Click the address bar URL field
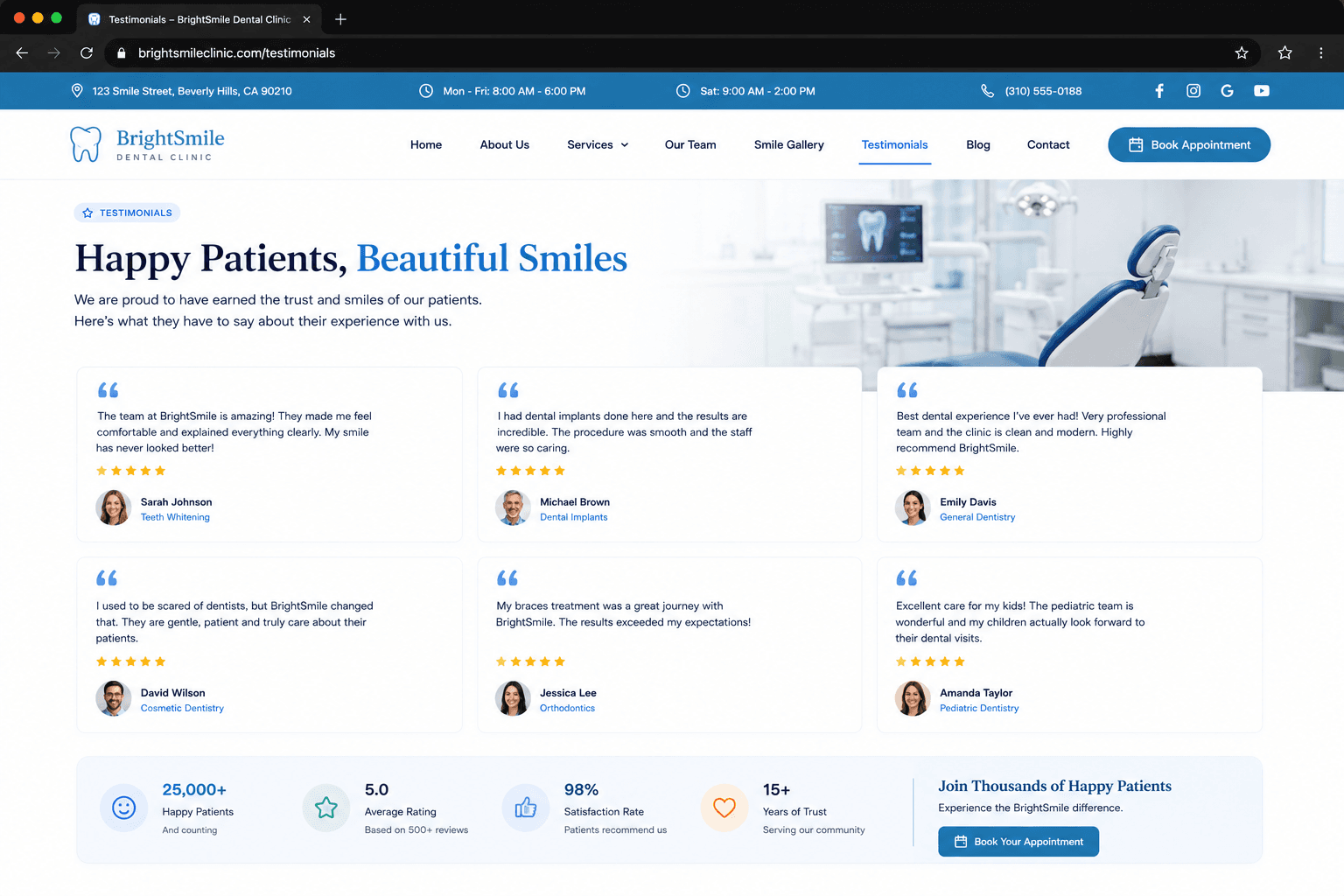The image size is (1344, 896). 682,53
